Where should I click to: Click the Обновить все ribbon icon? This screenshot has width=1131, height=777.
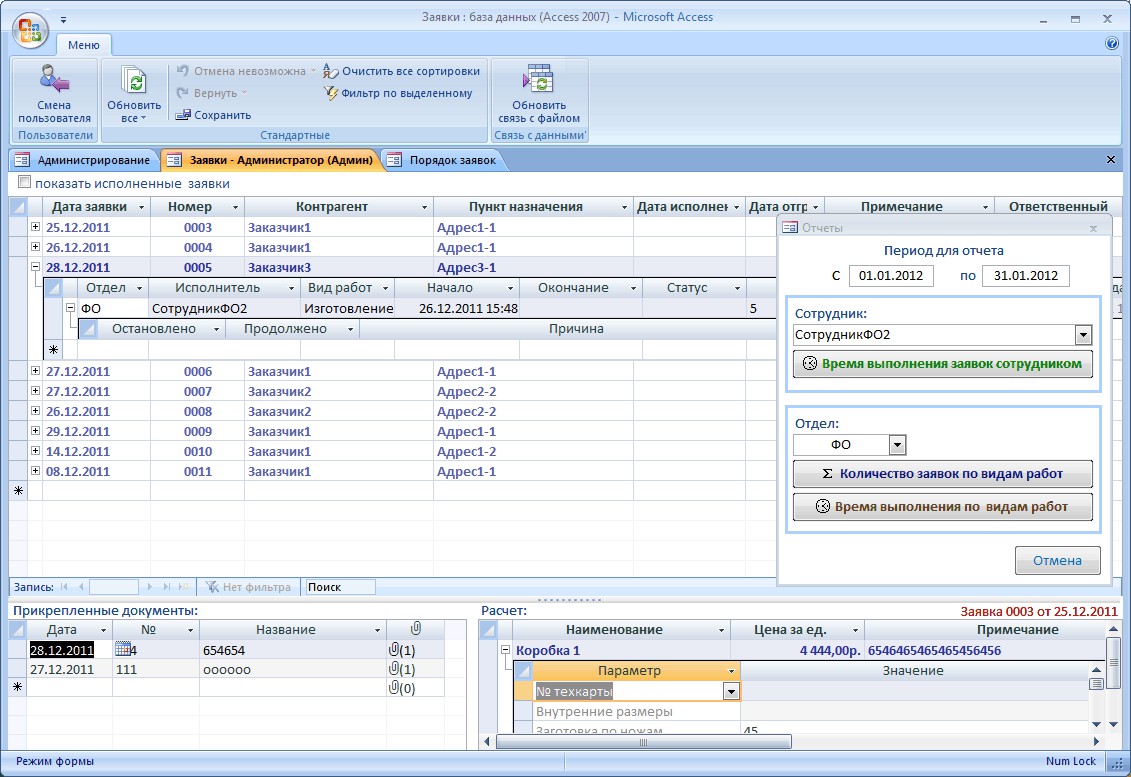point(133,80)
